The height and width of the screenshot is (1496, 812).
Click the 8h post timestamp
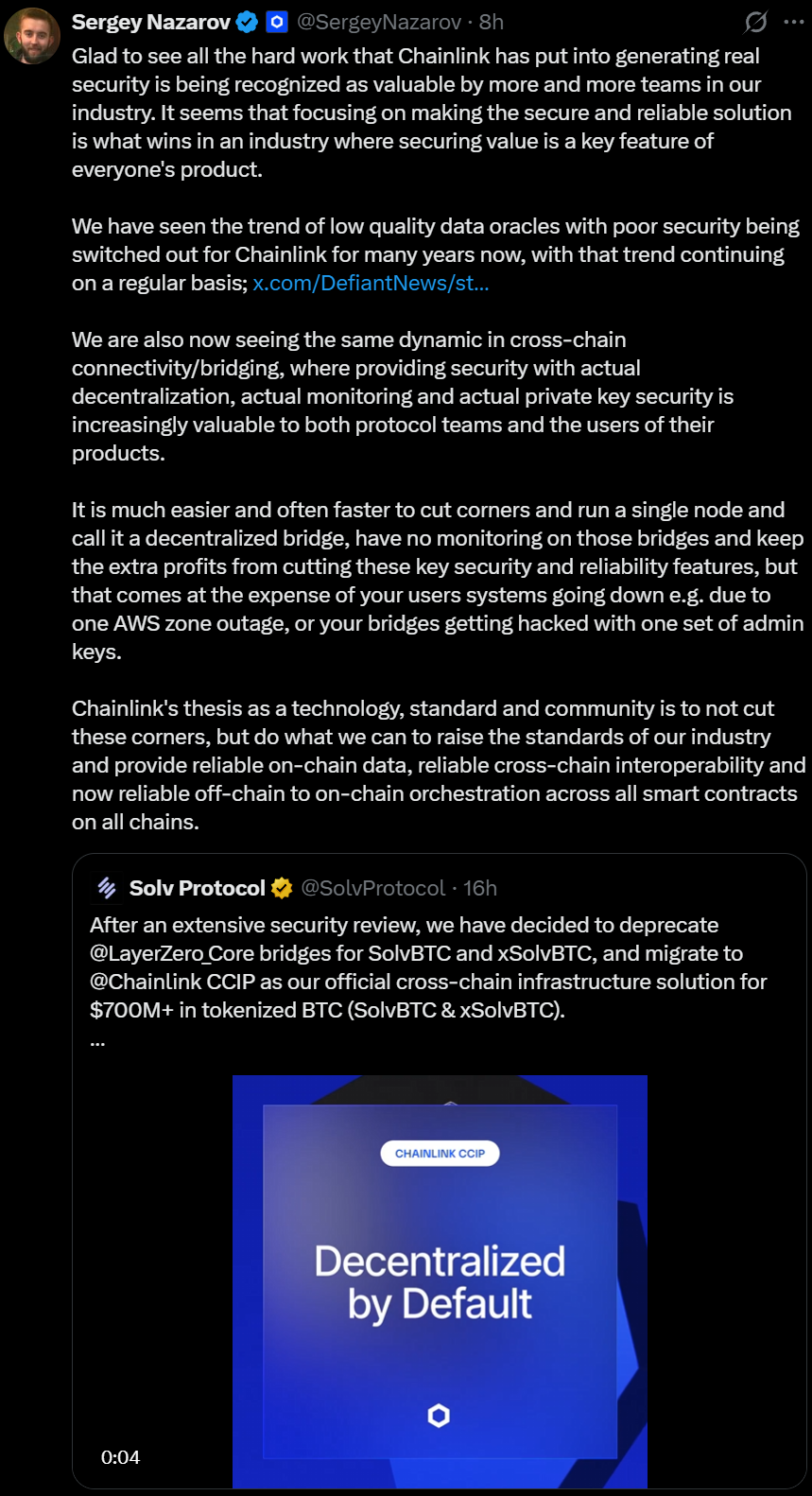[492, 22]
